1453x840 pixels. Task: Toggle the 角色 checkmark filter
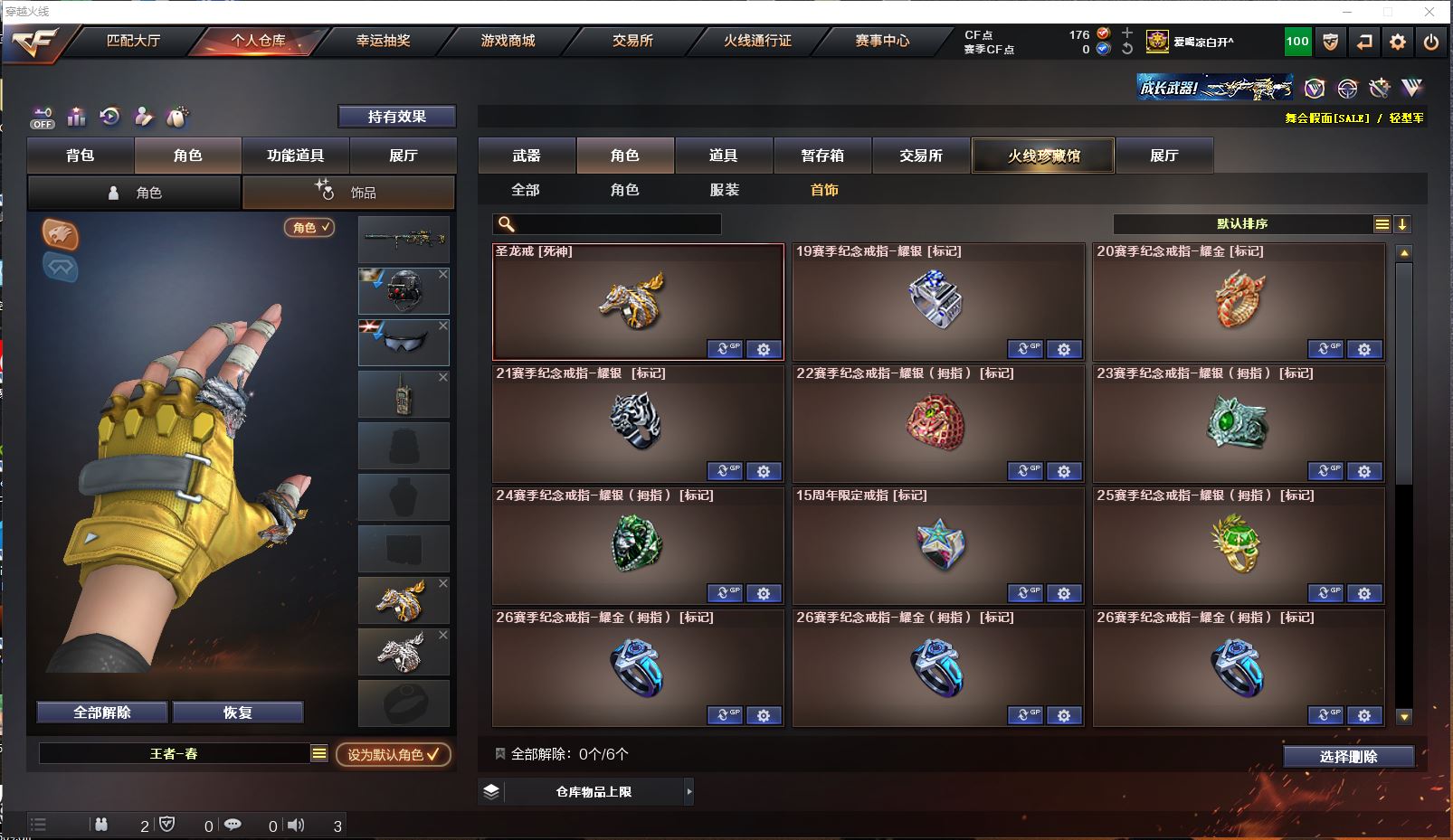[x=309, y=228]
